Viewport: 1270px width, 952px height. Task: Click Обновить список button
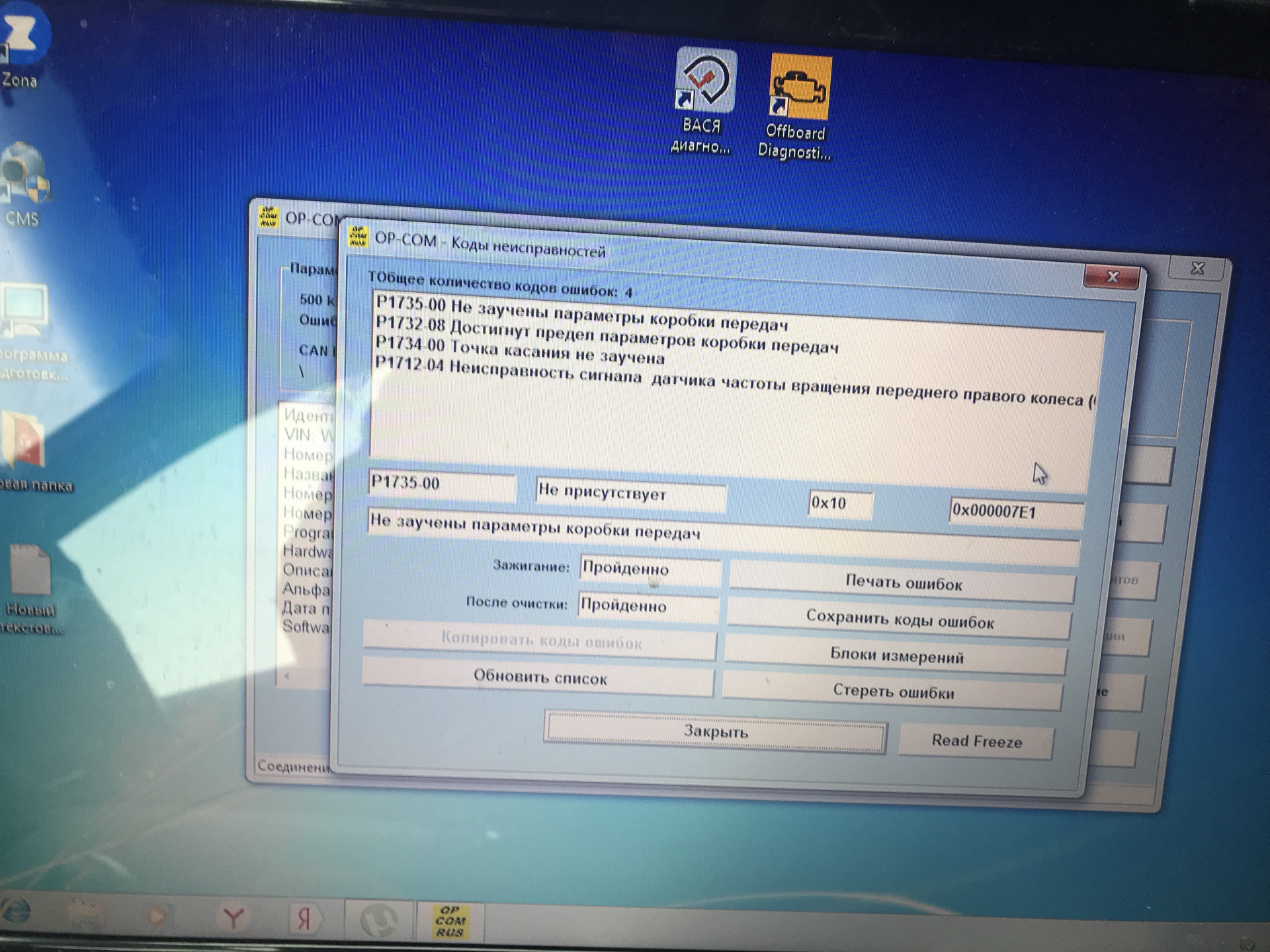pyautogui.click(x=540, y=677)
